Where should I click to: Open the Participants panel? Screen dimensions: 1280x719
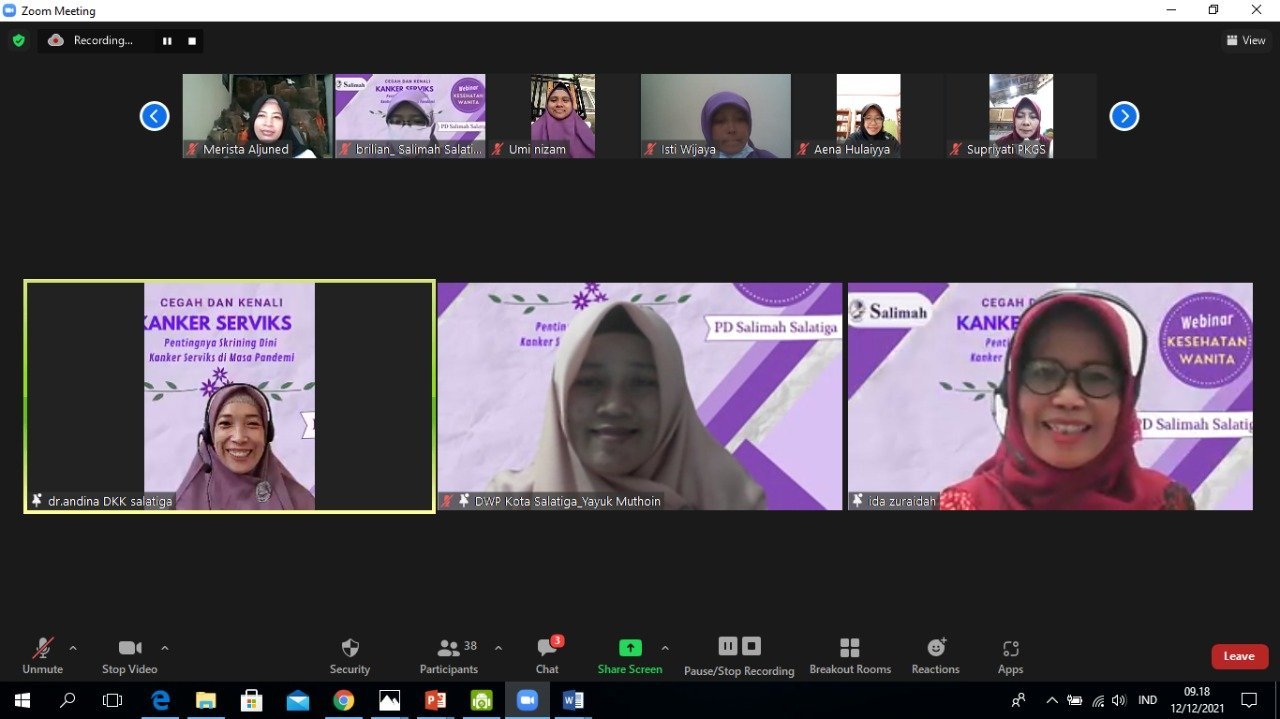pos(449,656)
